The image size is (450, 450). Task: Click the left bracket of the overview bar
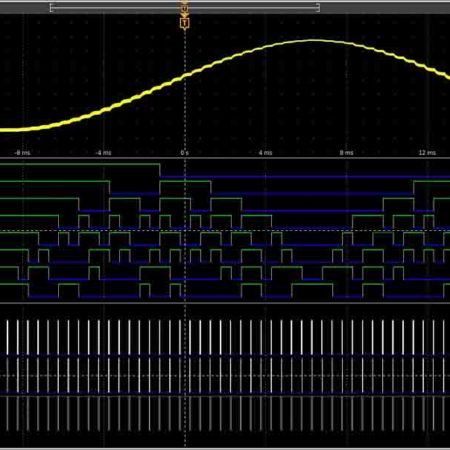(51, 7)
